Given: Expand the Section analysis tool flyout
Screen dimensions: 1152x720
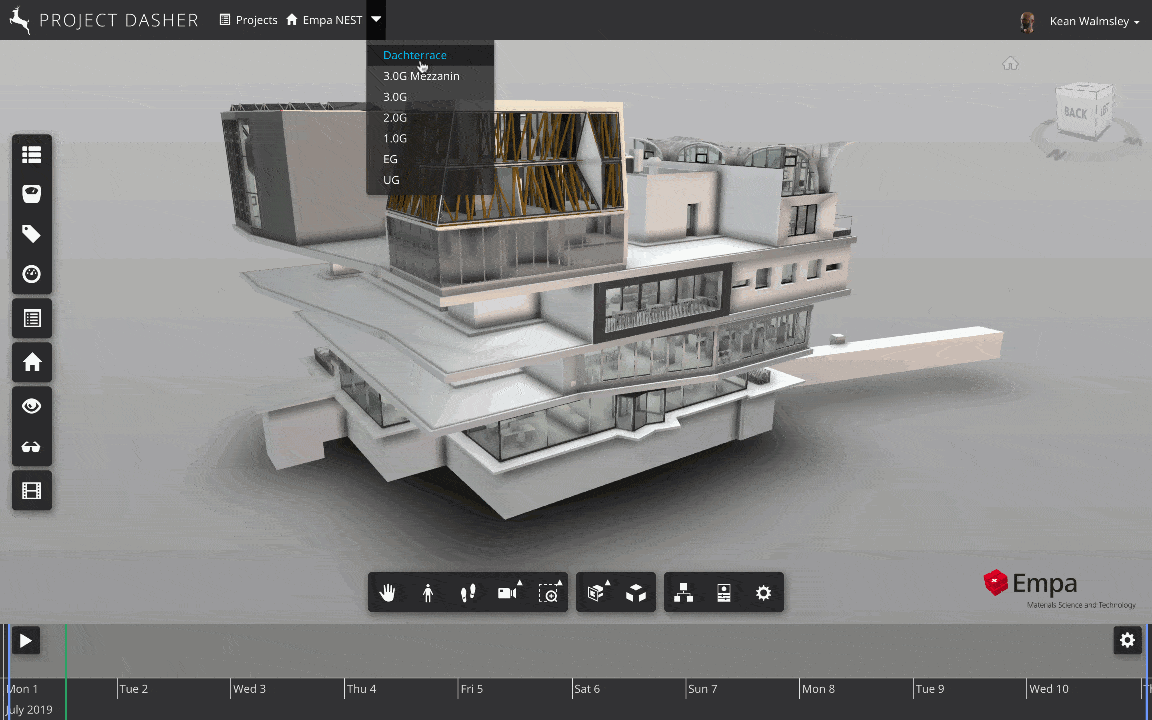Looking at the screenshot, I should coord(597,592).
